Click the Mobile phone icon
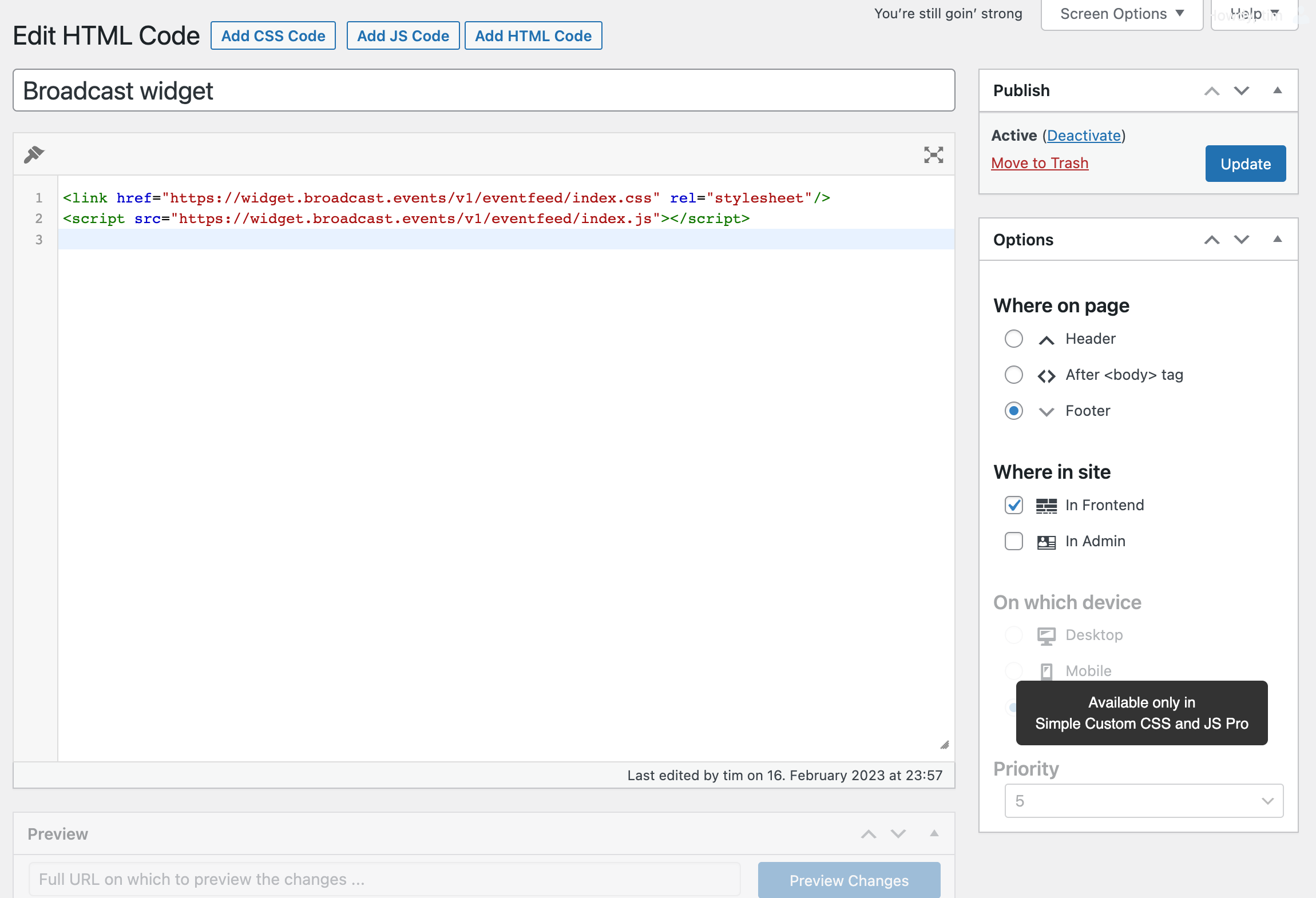The height and width of the screenshot is (898, 1316). click(1046, 671)
